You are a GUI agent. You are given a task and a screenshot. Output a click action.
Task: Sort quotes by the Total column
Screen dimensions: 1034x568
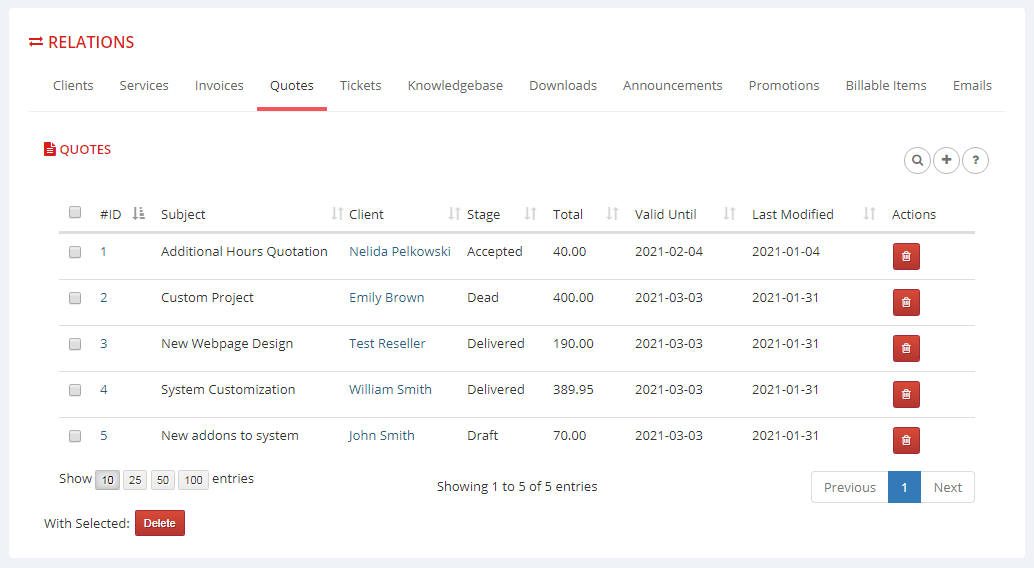568,214
